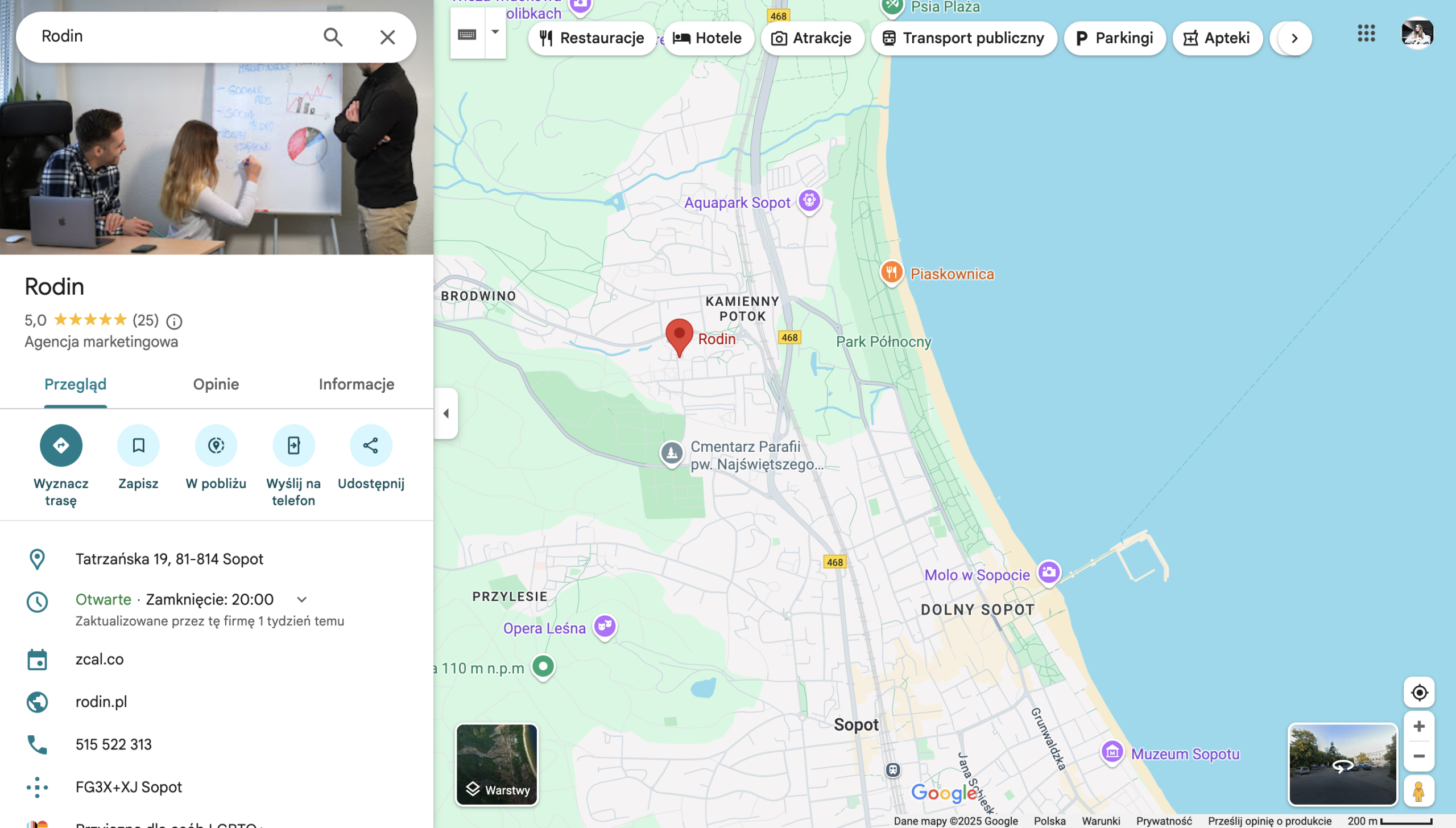The width and height of the screenshot is (1456, 828).
Task: Collapse the side panel arrow
Action: [x=446, y=414]
